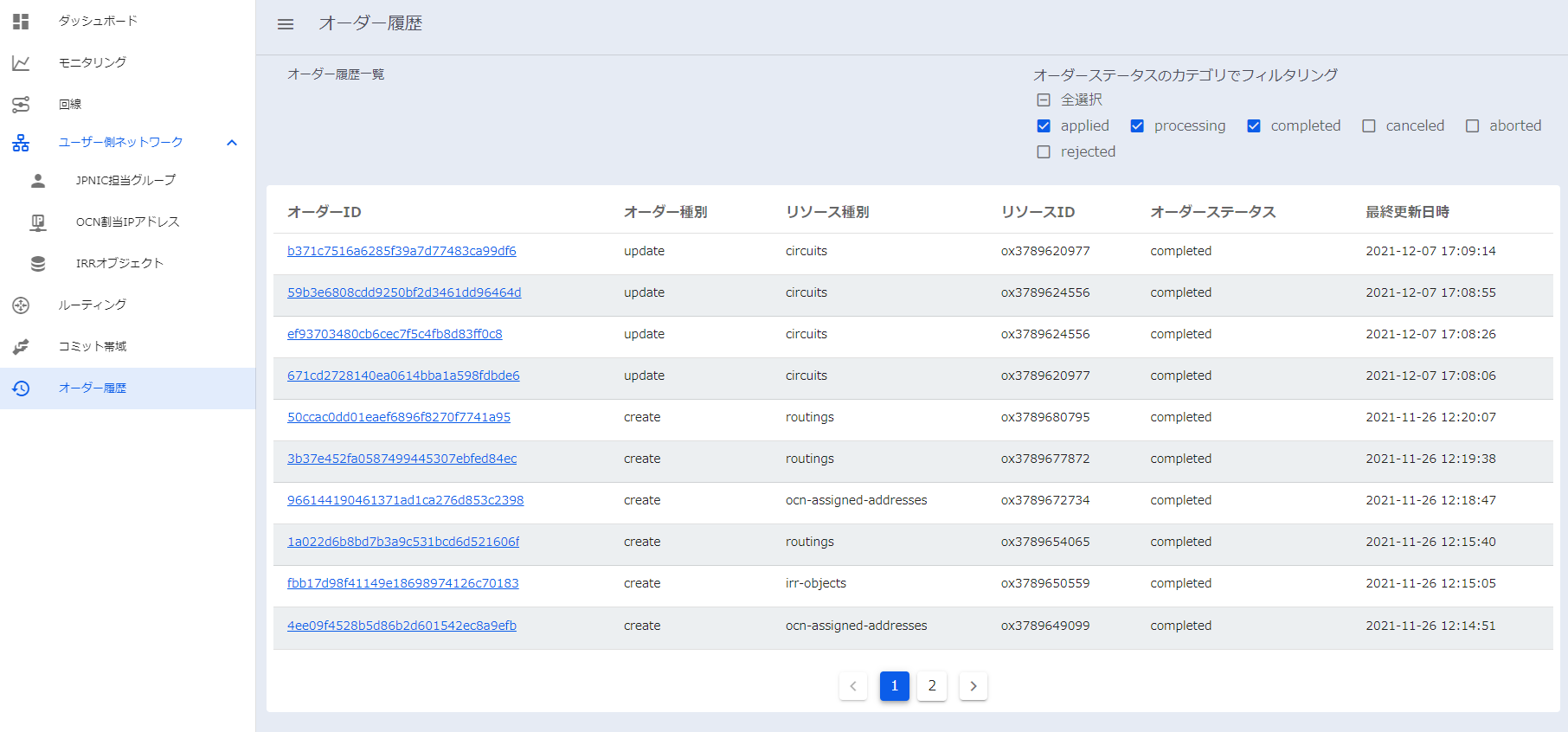Toggle the hamburger menu icon

click(286, 24)
